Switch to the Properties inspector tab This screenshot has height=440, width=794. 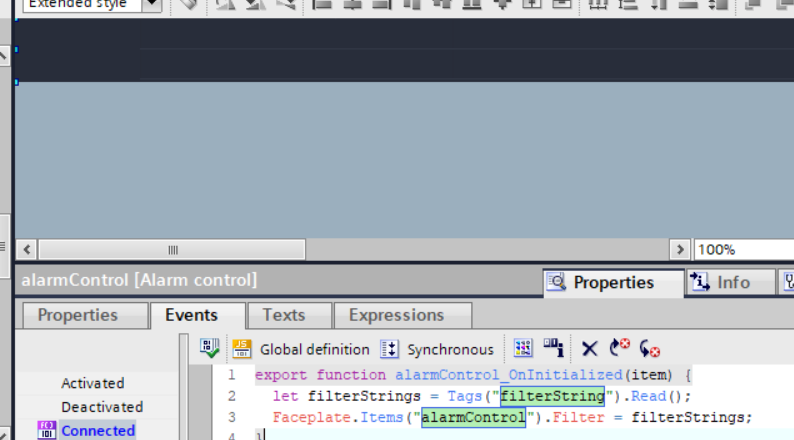click(613, 283)
